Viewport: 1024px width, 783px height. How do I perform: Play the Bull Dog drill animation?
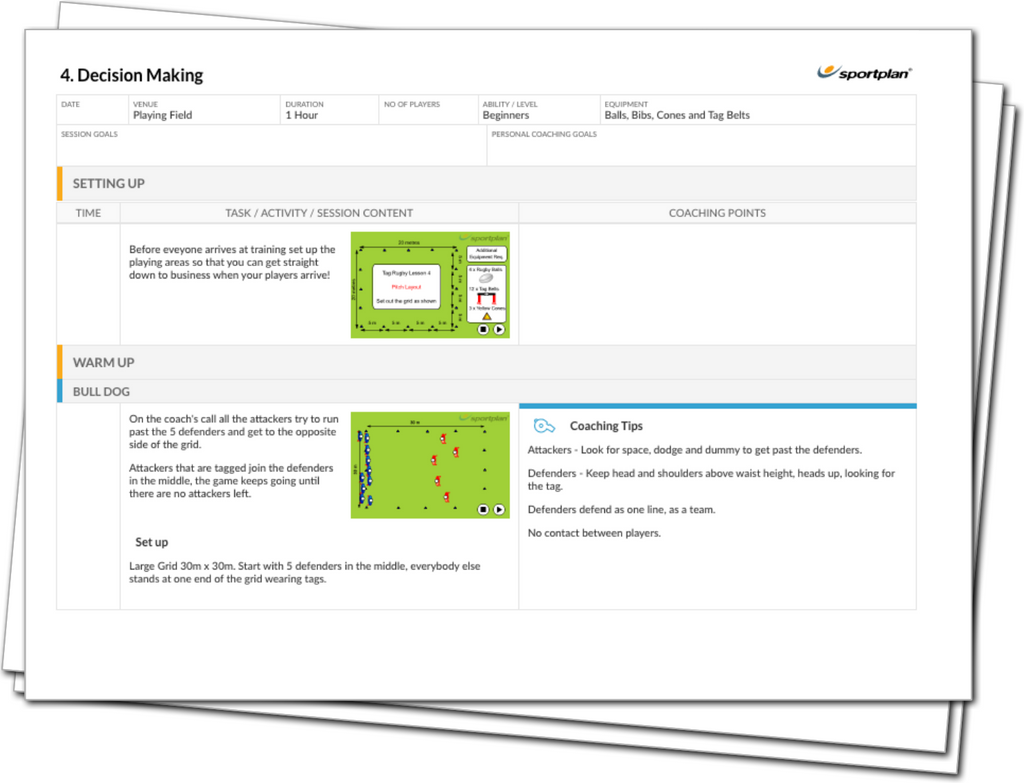[498, 509]
